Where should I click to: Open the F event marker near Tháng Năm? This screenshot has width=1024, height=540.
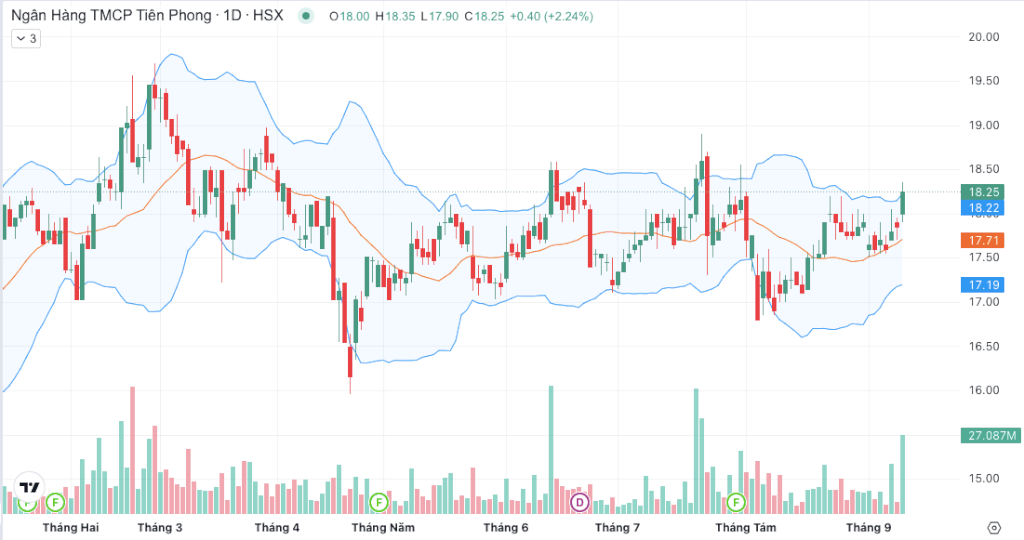[x=379, y=502]
